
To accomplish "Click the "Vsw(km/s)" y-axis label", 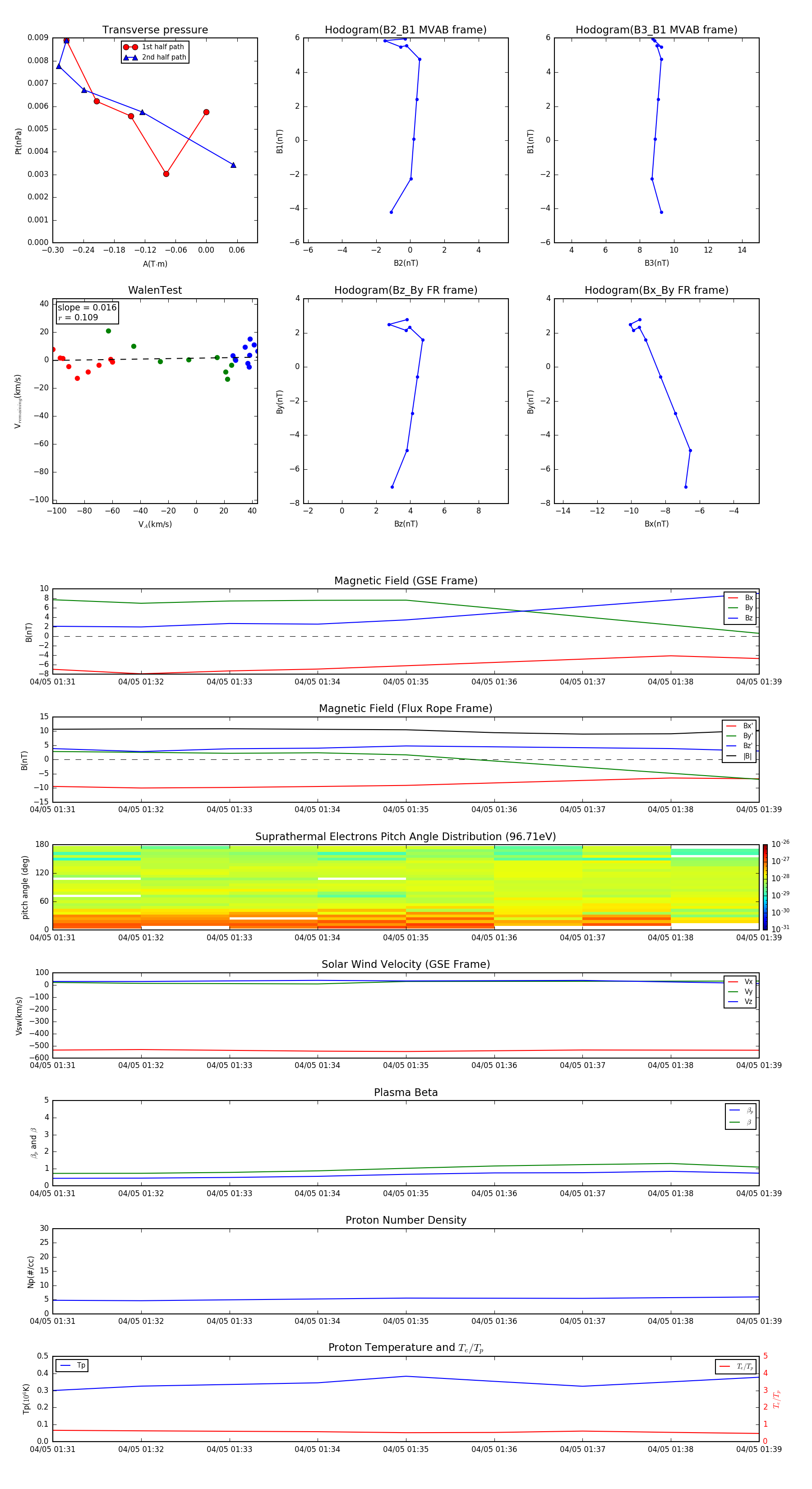I will click(x=18, y=1015).
